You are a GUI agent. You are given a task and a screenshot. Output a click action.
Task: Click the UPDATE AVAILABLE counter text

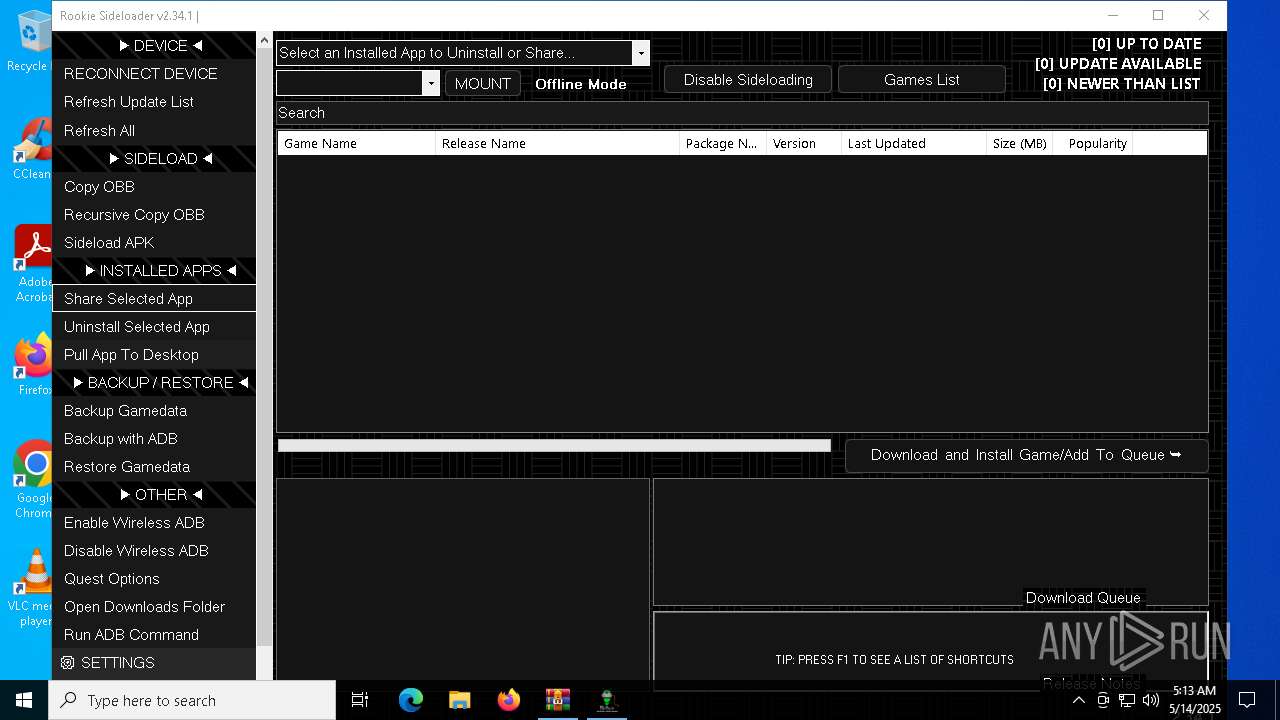click(x=1118, y=64)
